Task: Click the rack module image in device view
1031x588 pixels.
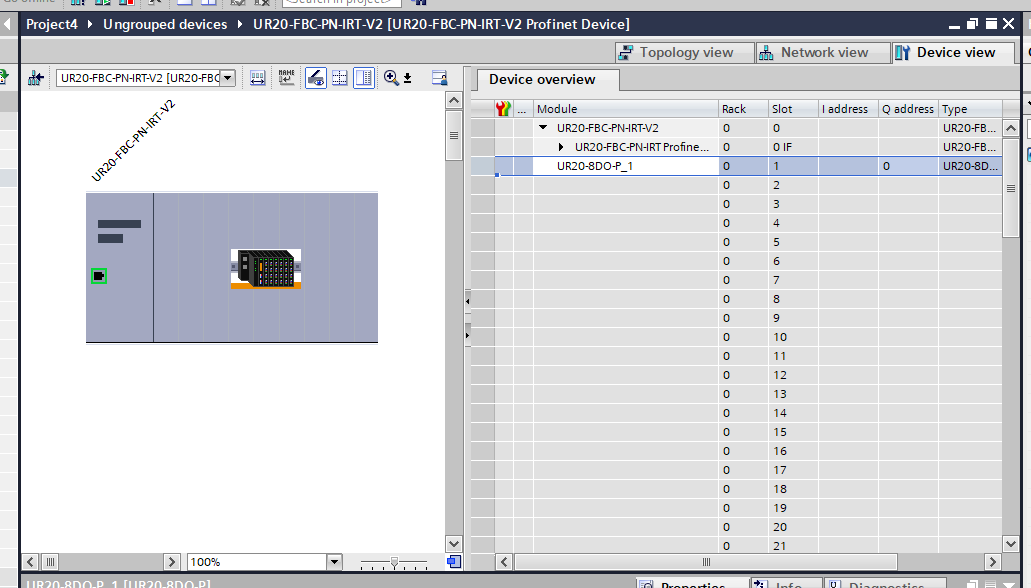Action: coord(266,269)
